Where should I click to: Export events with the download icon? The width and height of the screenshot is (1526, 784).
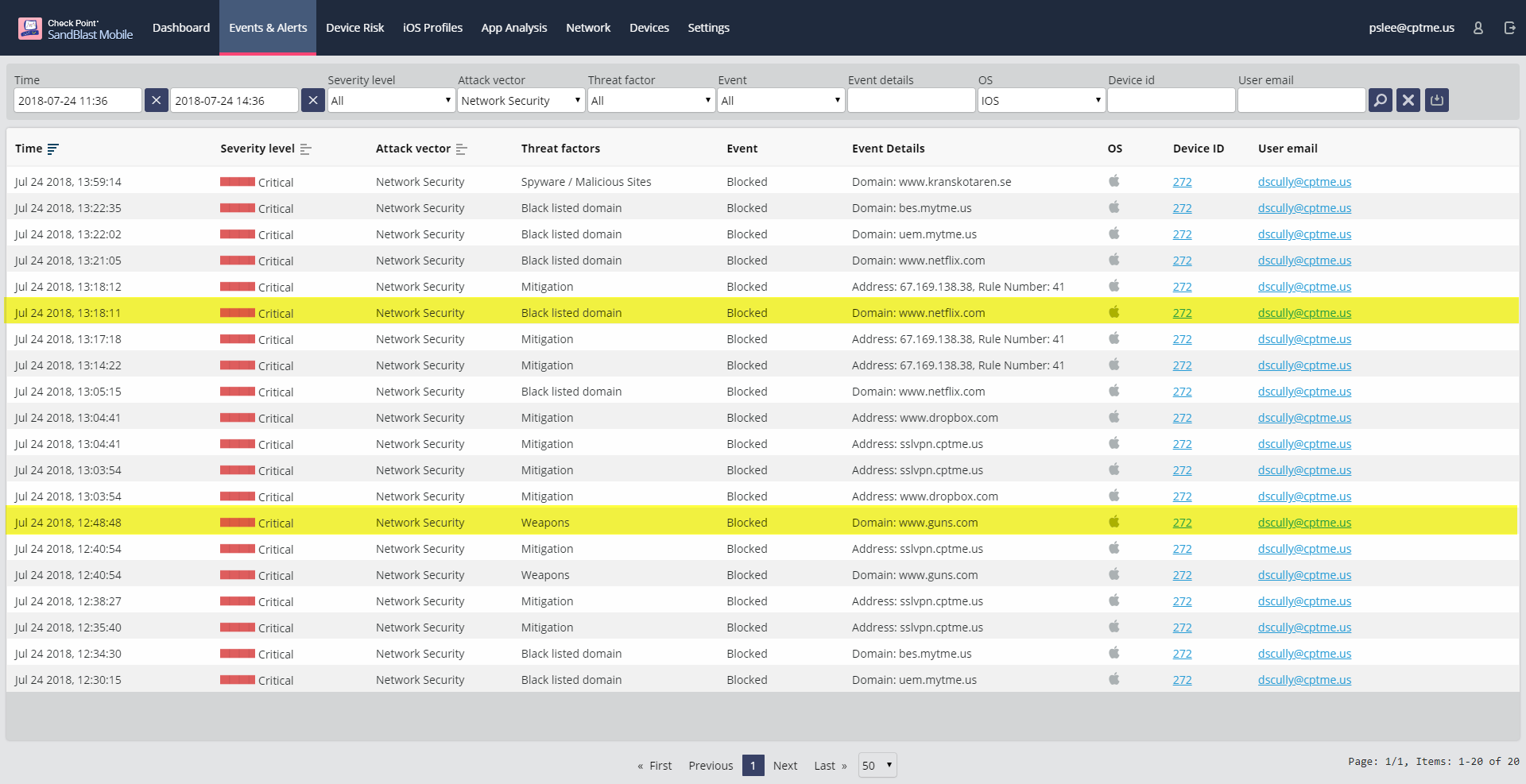click(x=1437, y=100)
